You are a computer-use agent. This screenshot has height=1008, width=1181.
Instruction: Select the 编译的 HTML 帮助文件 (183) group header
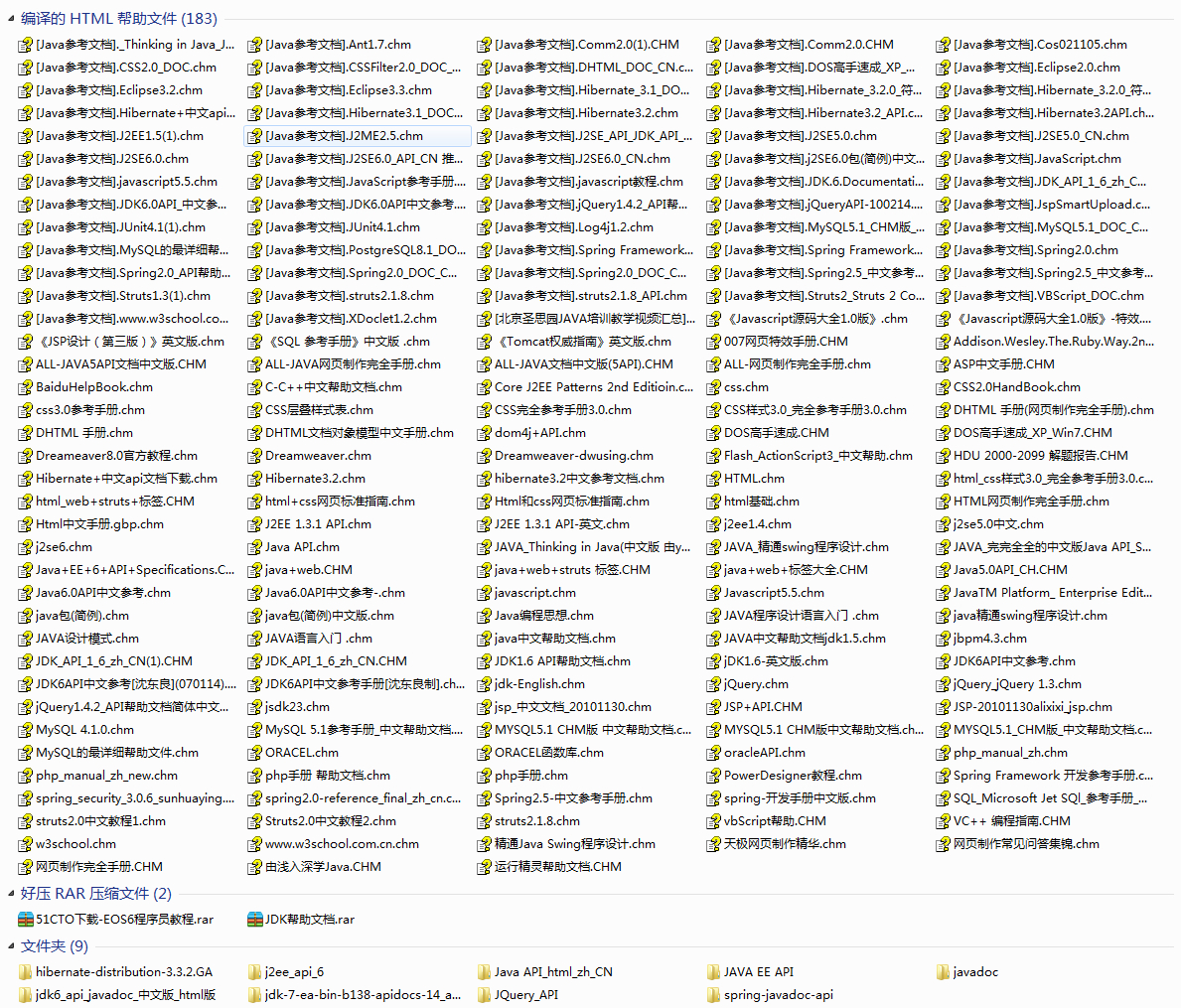tap(119, 19)
